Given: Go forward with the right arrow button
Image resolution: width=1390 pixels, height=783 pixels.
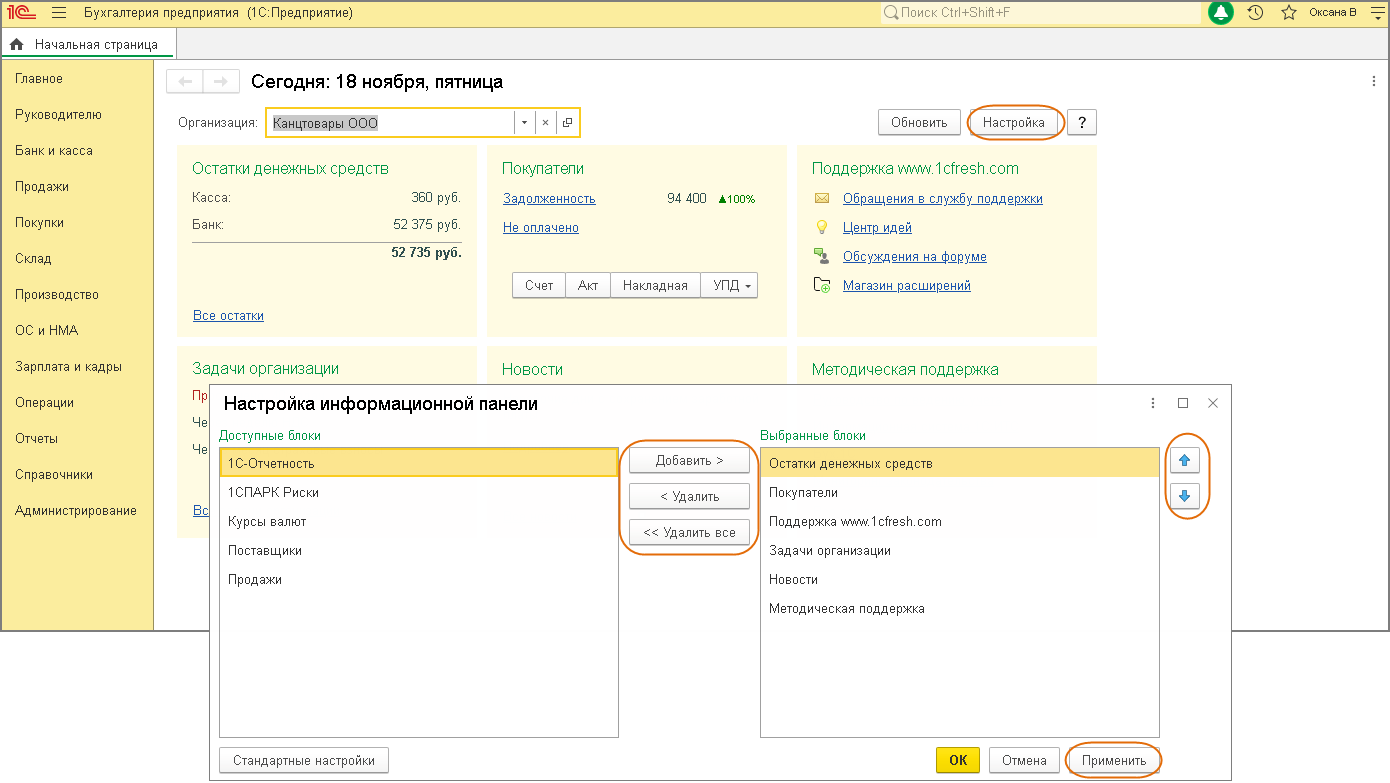Looking at the screenshot, I should [x=221, y=82].
